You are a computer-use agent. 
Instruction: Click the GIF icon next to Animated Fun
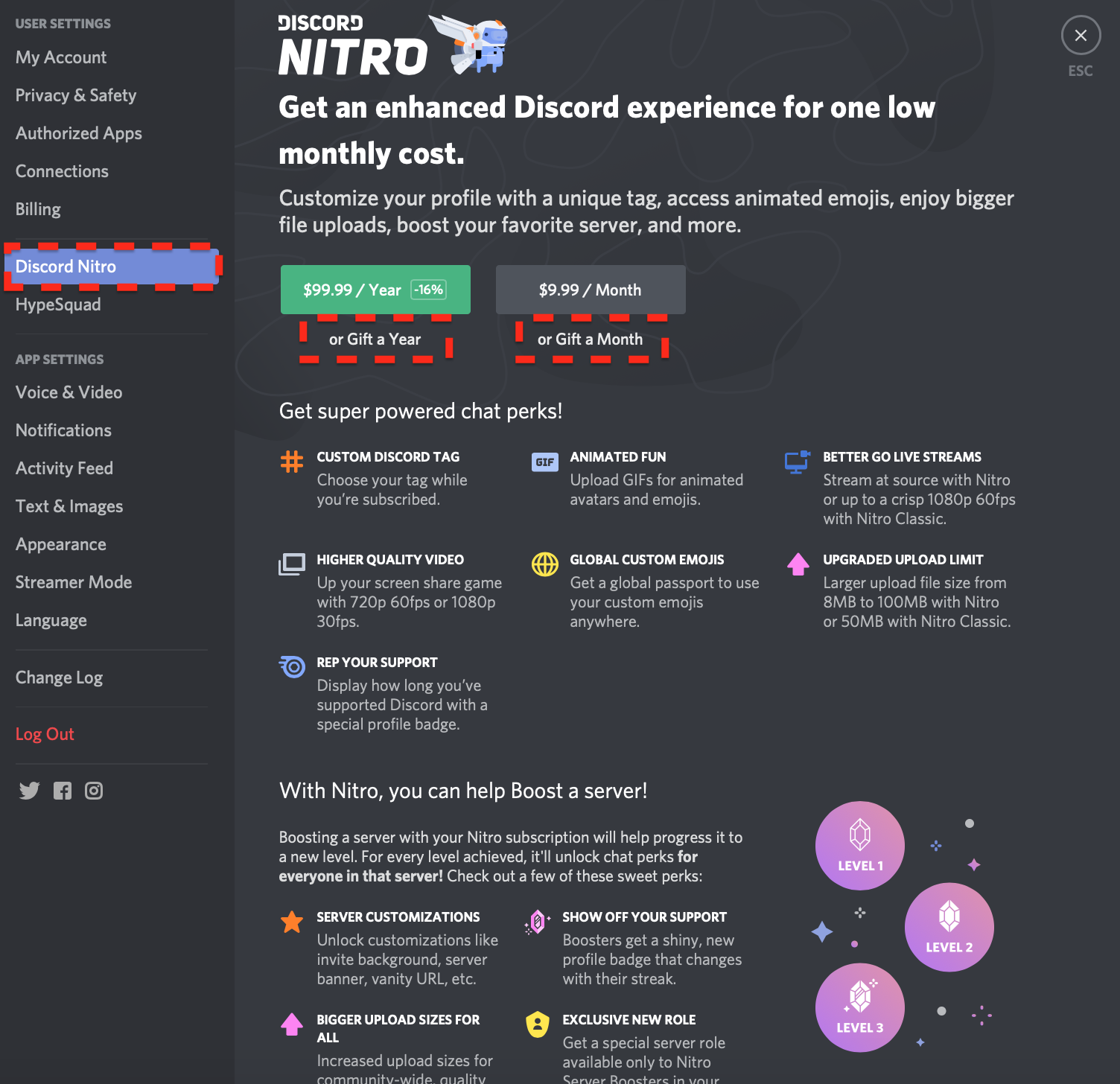pos(544,462)
